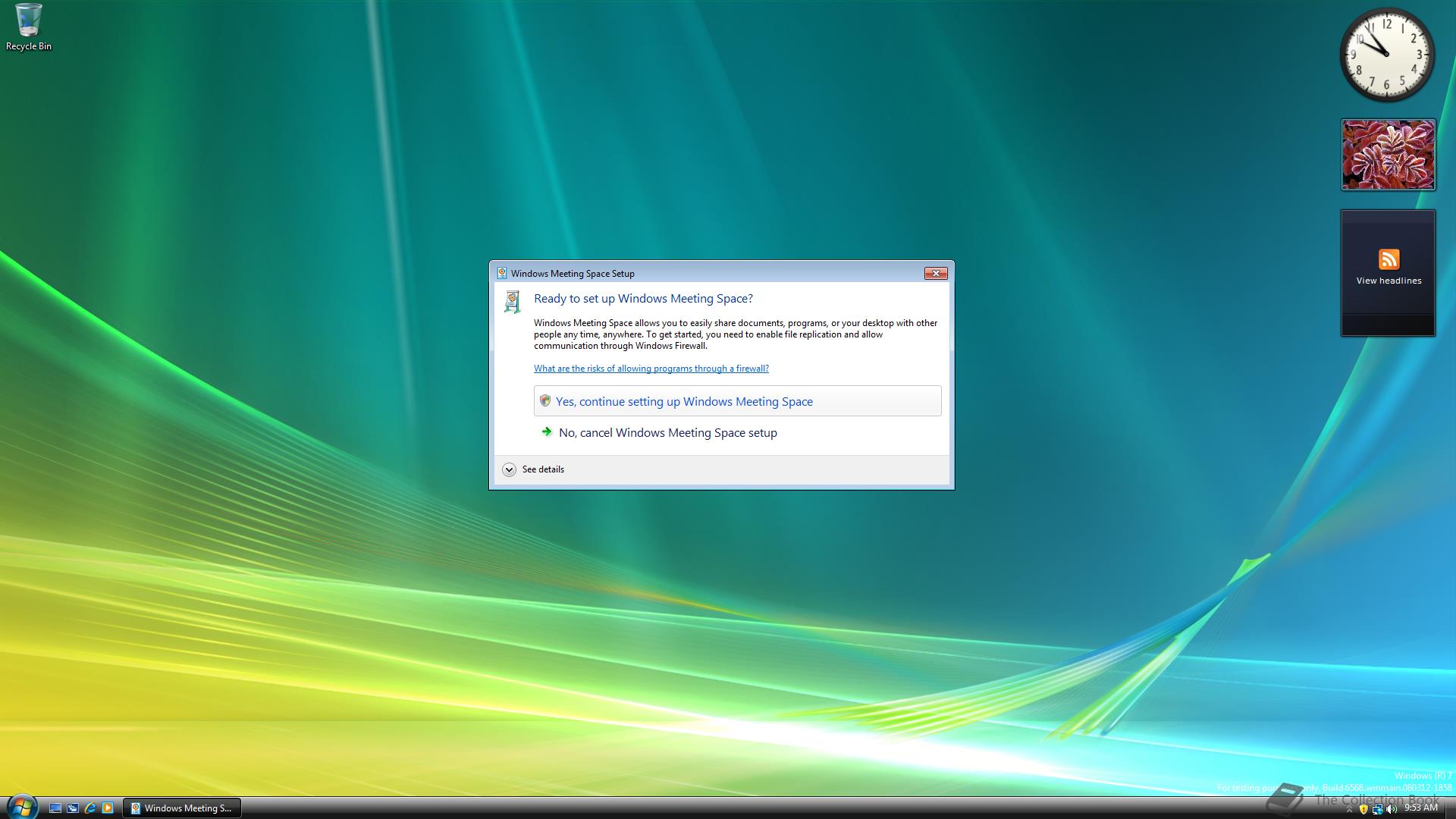Open the security alert shield tray icon

tap(1363, 809)
